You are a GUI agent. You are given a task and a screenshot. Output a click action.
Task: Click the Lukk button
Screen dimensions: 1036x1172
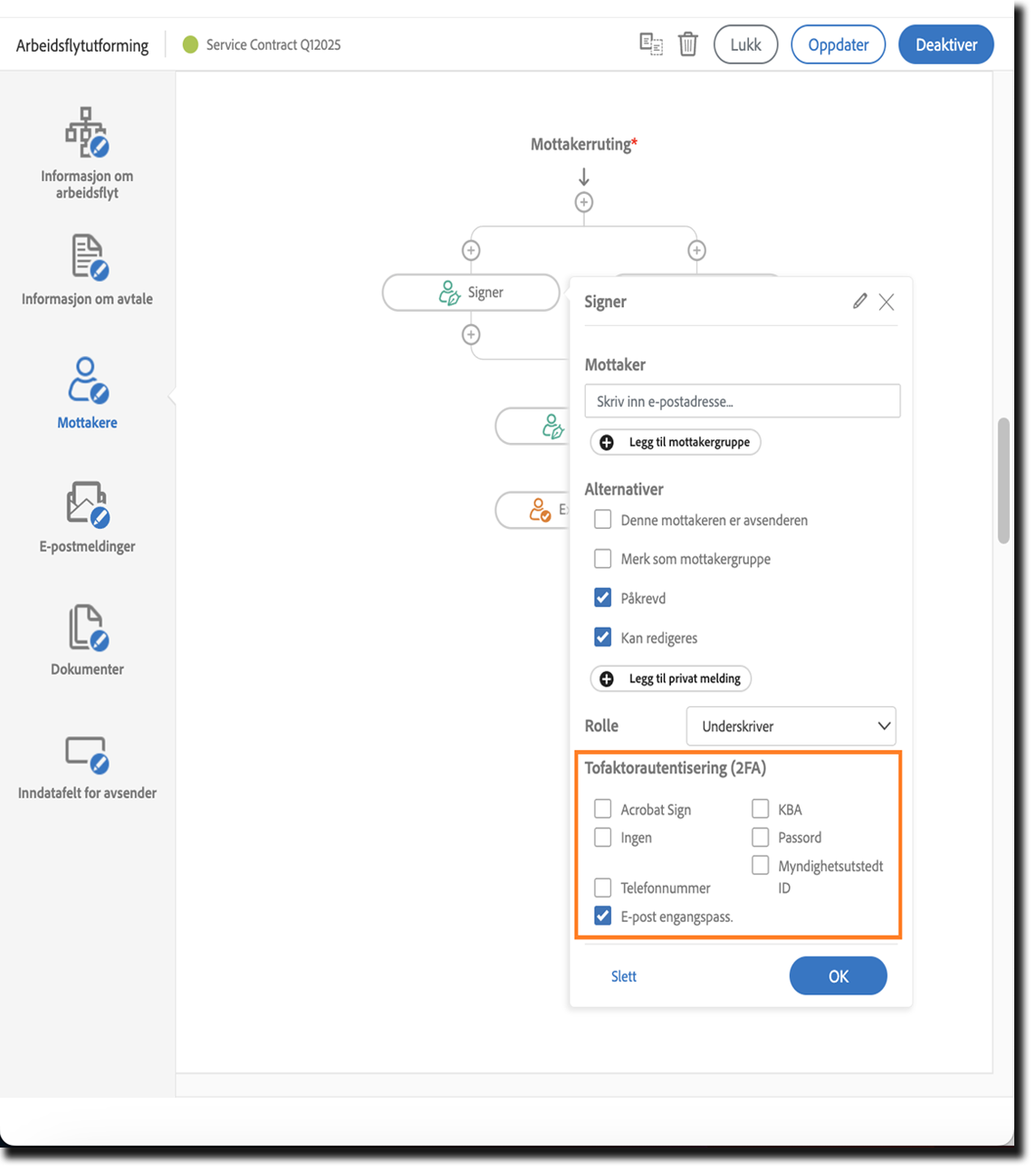(x=745, y=44)
